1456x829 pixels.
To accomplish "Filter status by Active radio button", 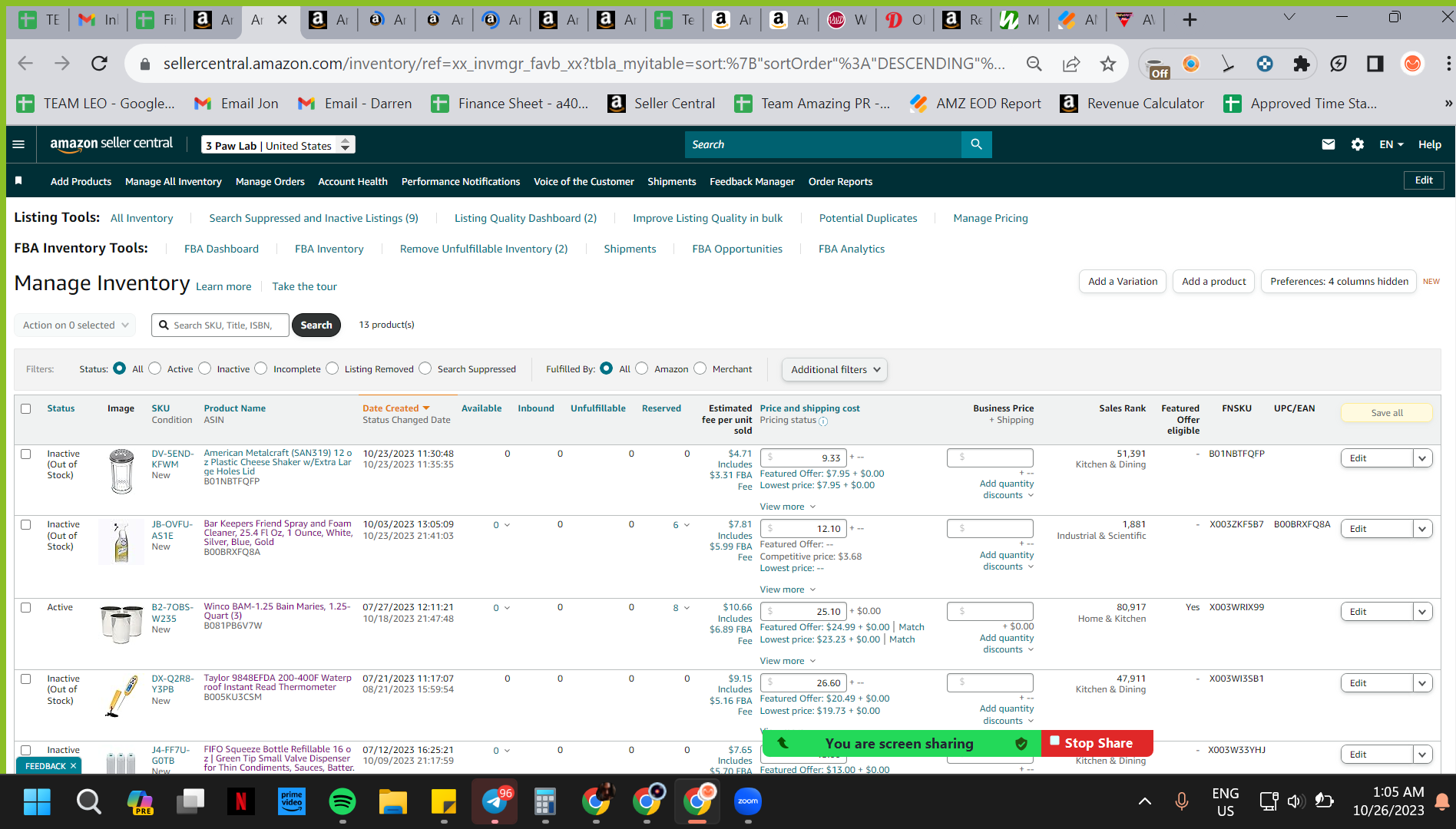I will 155,368.
